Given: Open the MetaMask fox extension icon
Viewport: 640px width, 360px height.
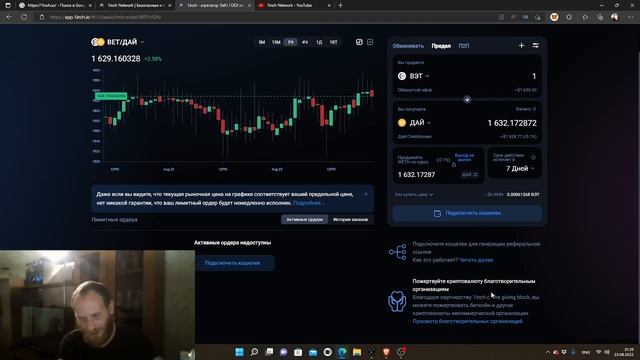Looking at the screenshot, I should tap(554, 17).
